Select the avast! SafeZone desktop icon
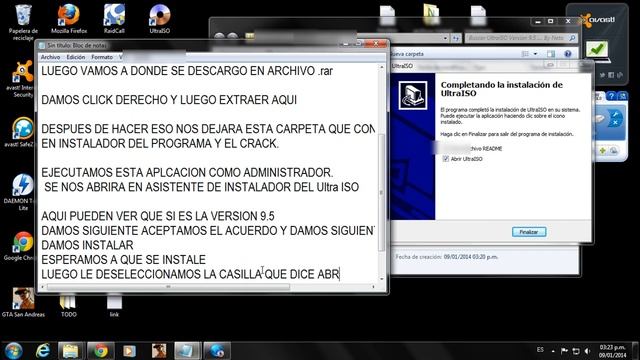Viewport: 640px width, 360px height. 22,132
